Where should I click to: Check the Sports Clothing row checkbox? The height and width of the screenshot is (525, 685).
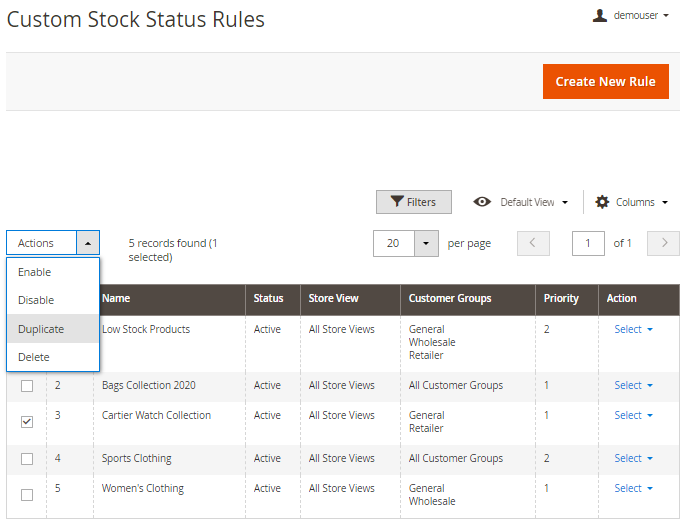pos(27,459)
